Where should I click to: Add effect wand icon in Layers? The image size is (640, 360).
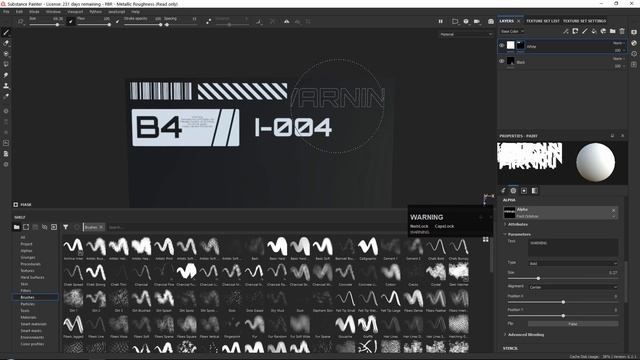coord(566,31)
